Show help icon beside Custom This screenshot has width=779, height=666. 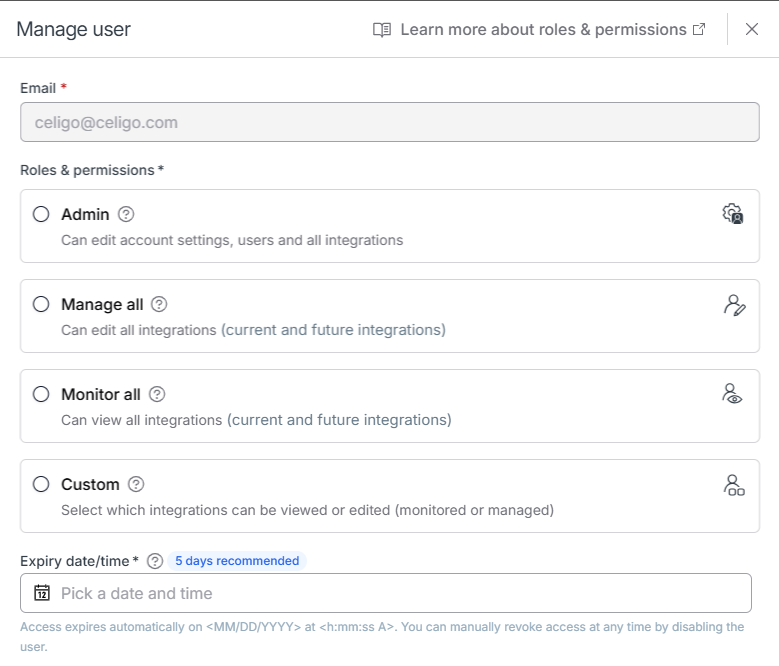click(x=136, y=484)
